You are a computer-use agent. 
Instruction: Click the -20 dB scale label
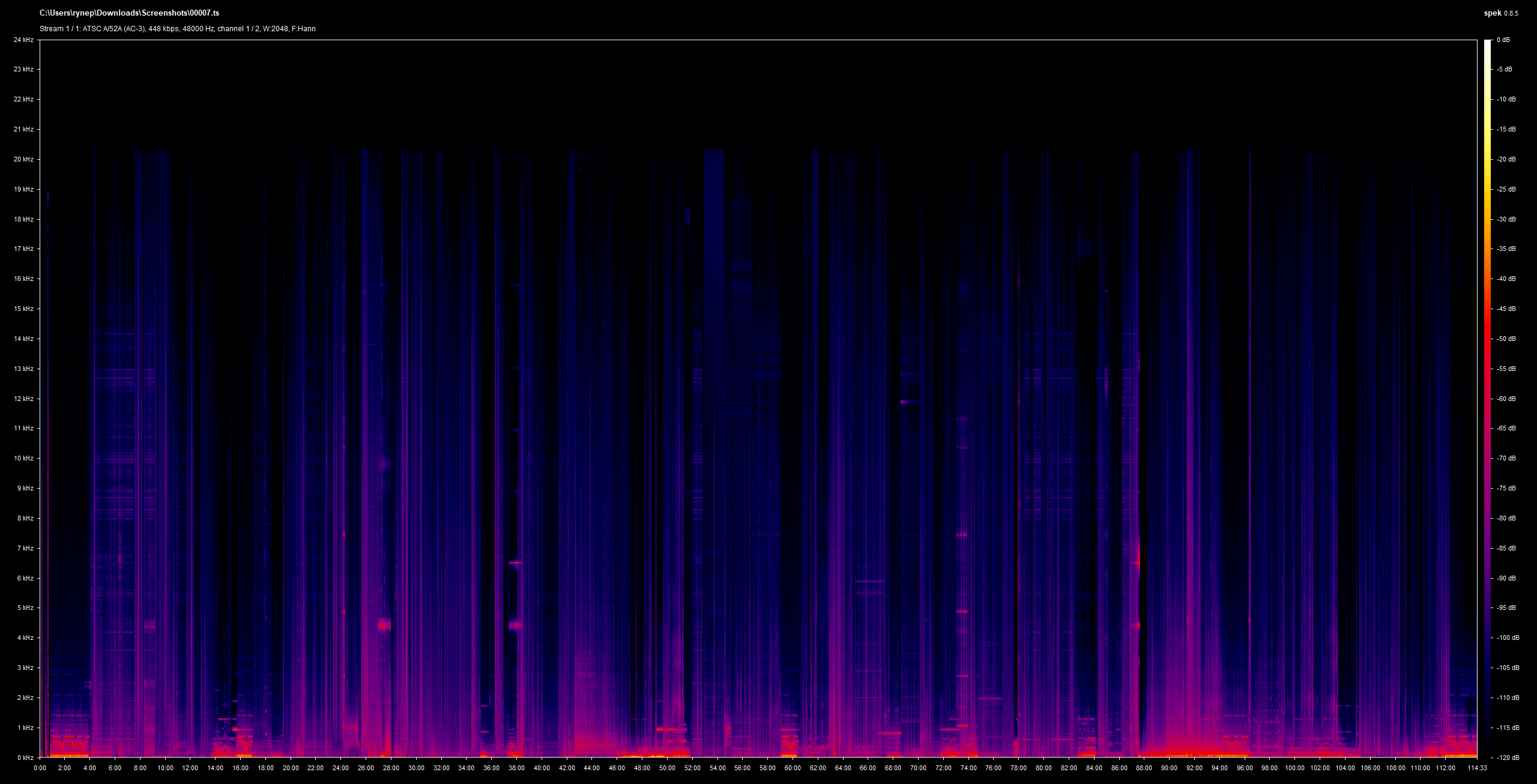tap(1506, 159)
